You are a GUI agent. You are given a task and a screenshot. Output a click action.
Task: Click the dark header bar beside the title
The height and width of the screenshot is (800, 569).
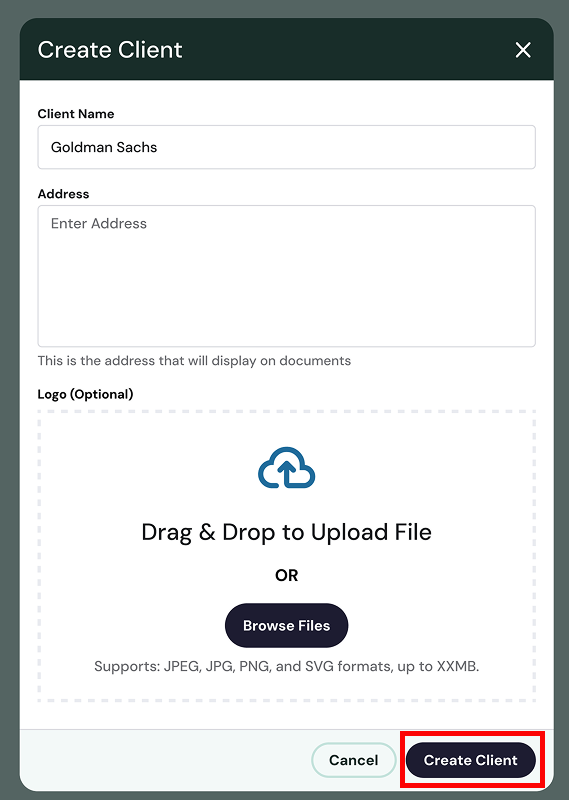click(347, 50)
